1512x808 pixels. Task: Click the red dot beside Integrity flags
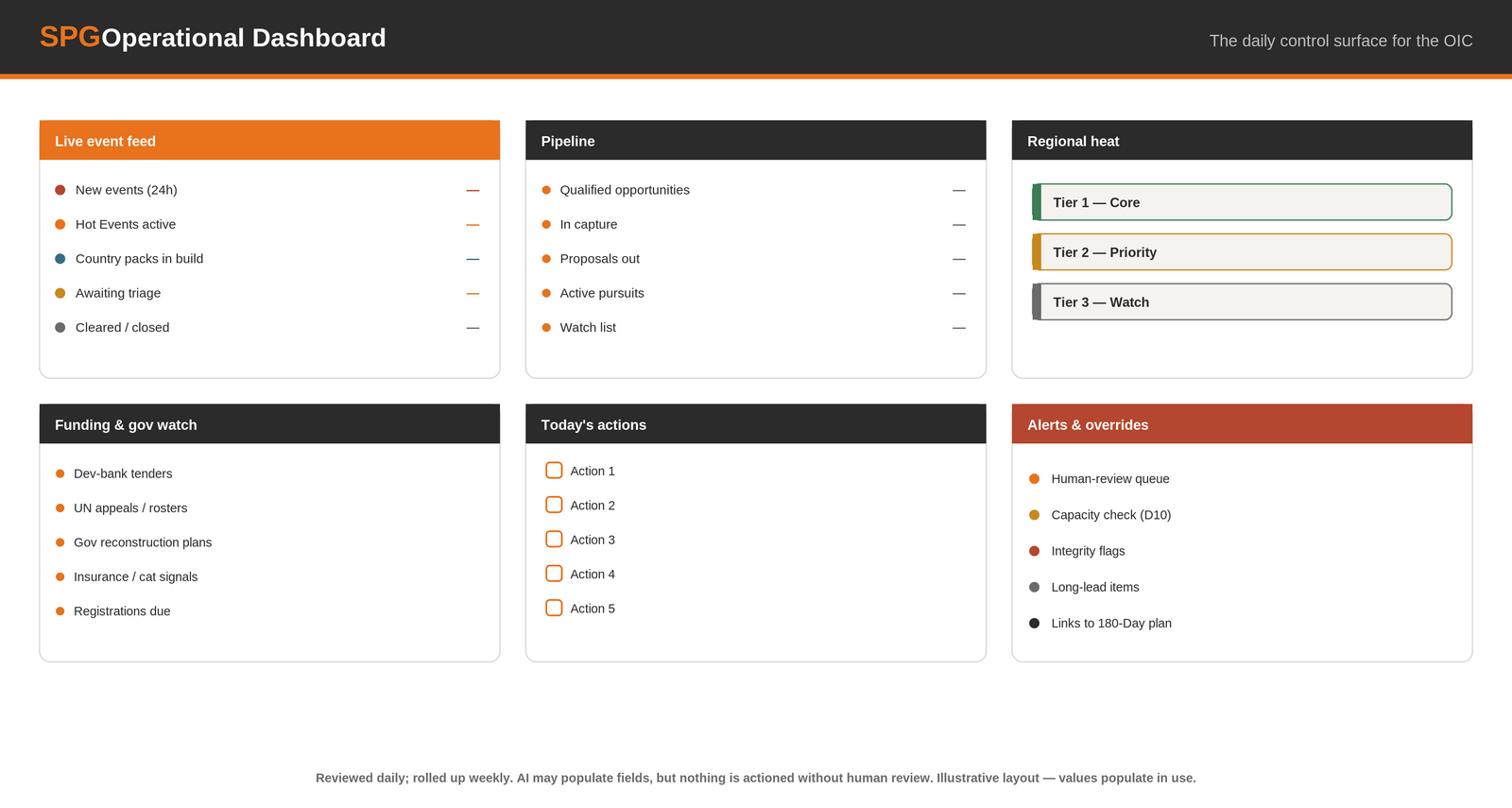(x=1034, y=551)
